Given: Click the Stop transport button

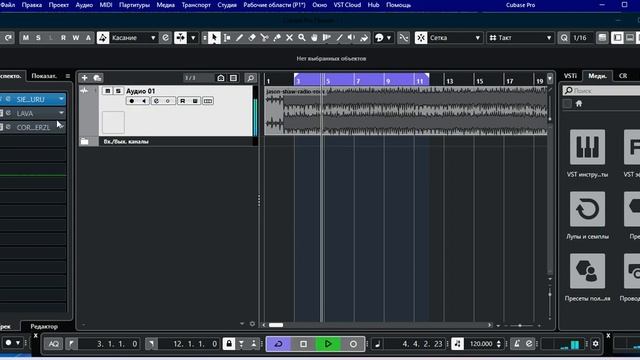Looking at the screenshot, I should (x=303, y=344).
